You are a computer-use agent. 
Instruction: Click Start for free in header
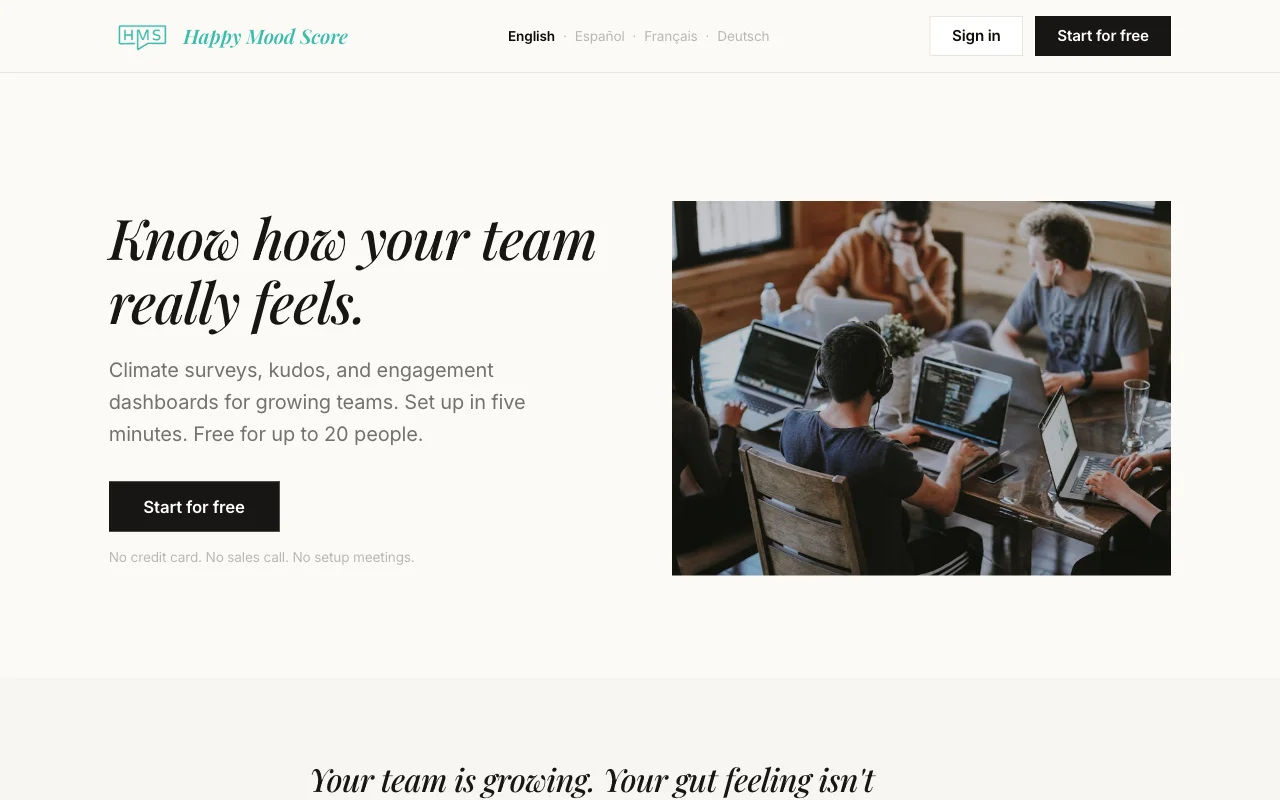point(1103,36)
